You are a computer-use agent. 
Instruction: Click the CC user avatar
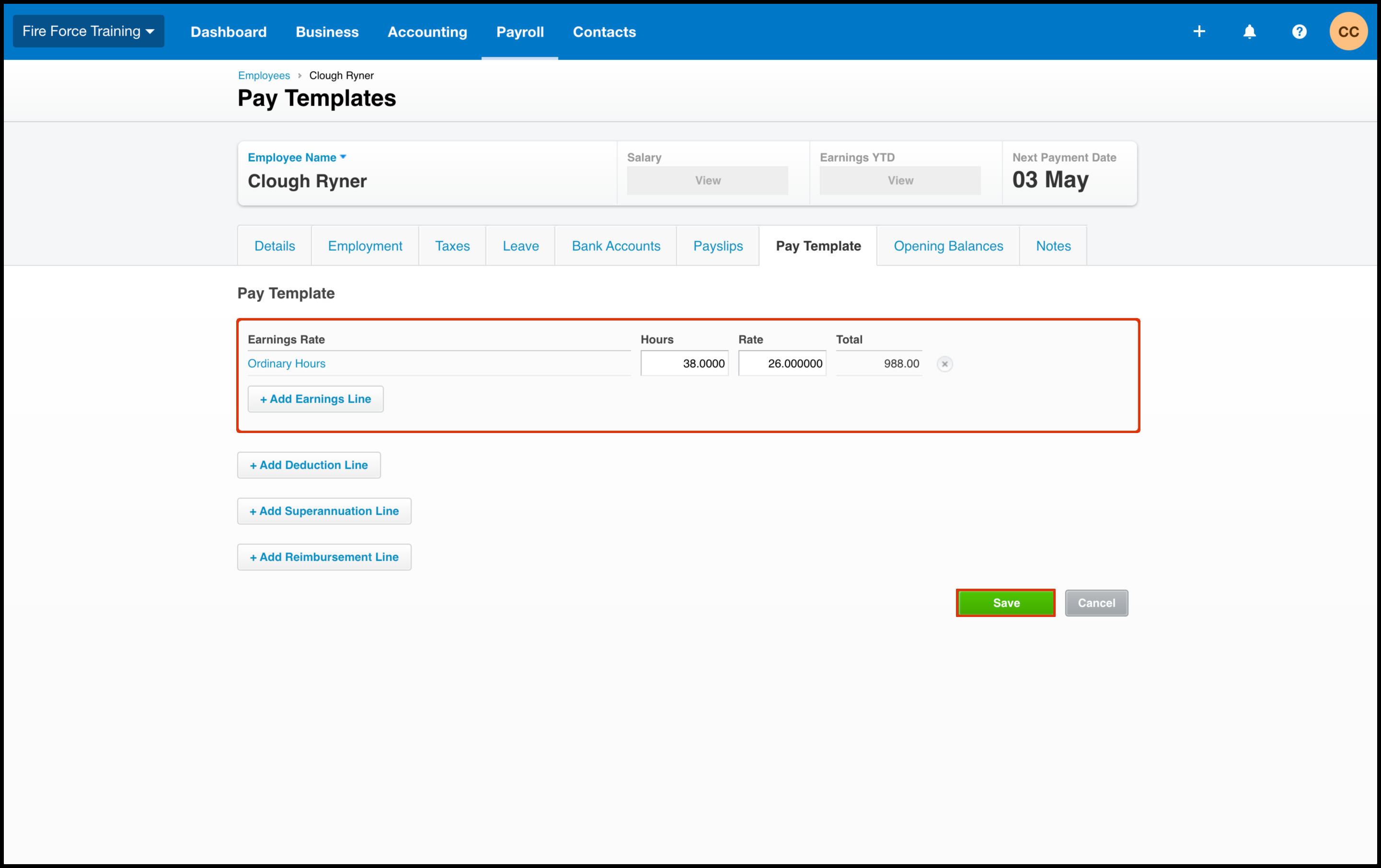click(x=1348, y=32)
